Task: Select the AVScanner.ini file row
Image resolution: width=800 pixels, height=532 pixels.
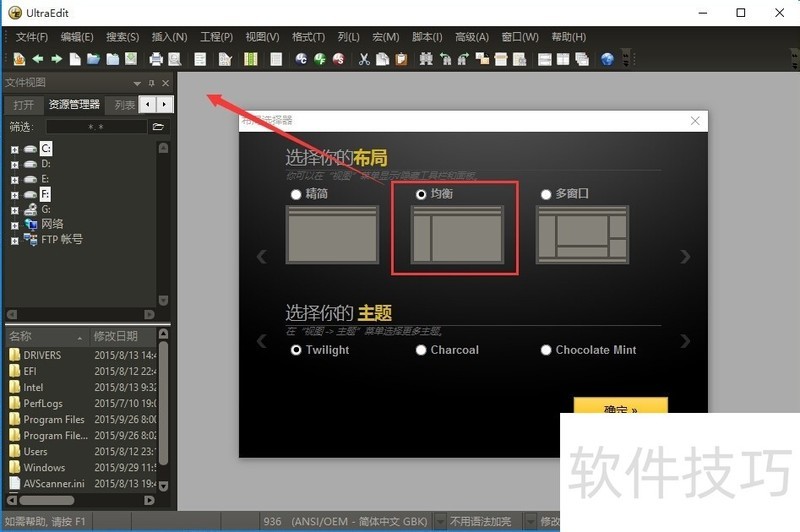Action: [82, 483]
